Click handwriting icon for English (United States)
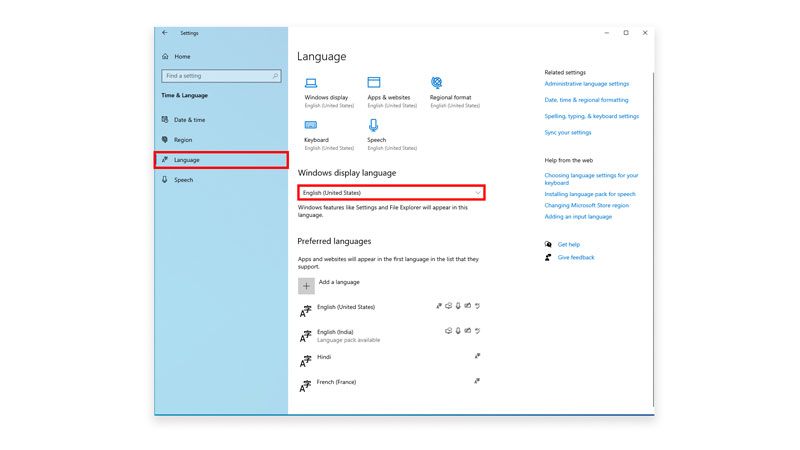The image size is (800, 450). [x=467, y=306]
